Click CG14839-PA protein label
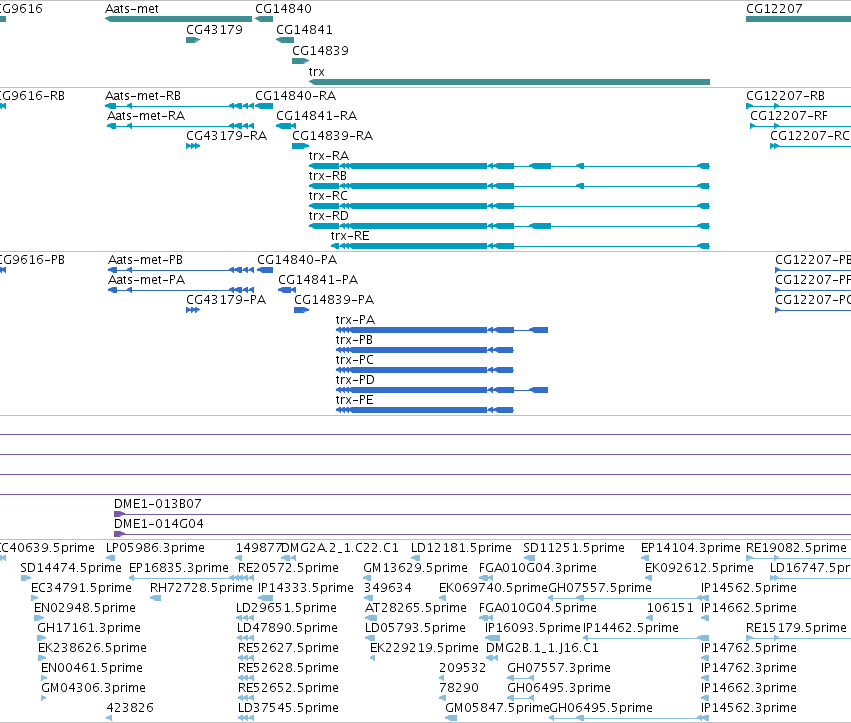The width and height of the screenshot is (851, 723). [334, 300]
